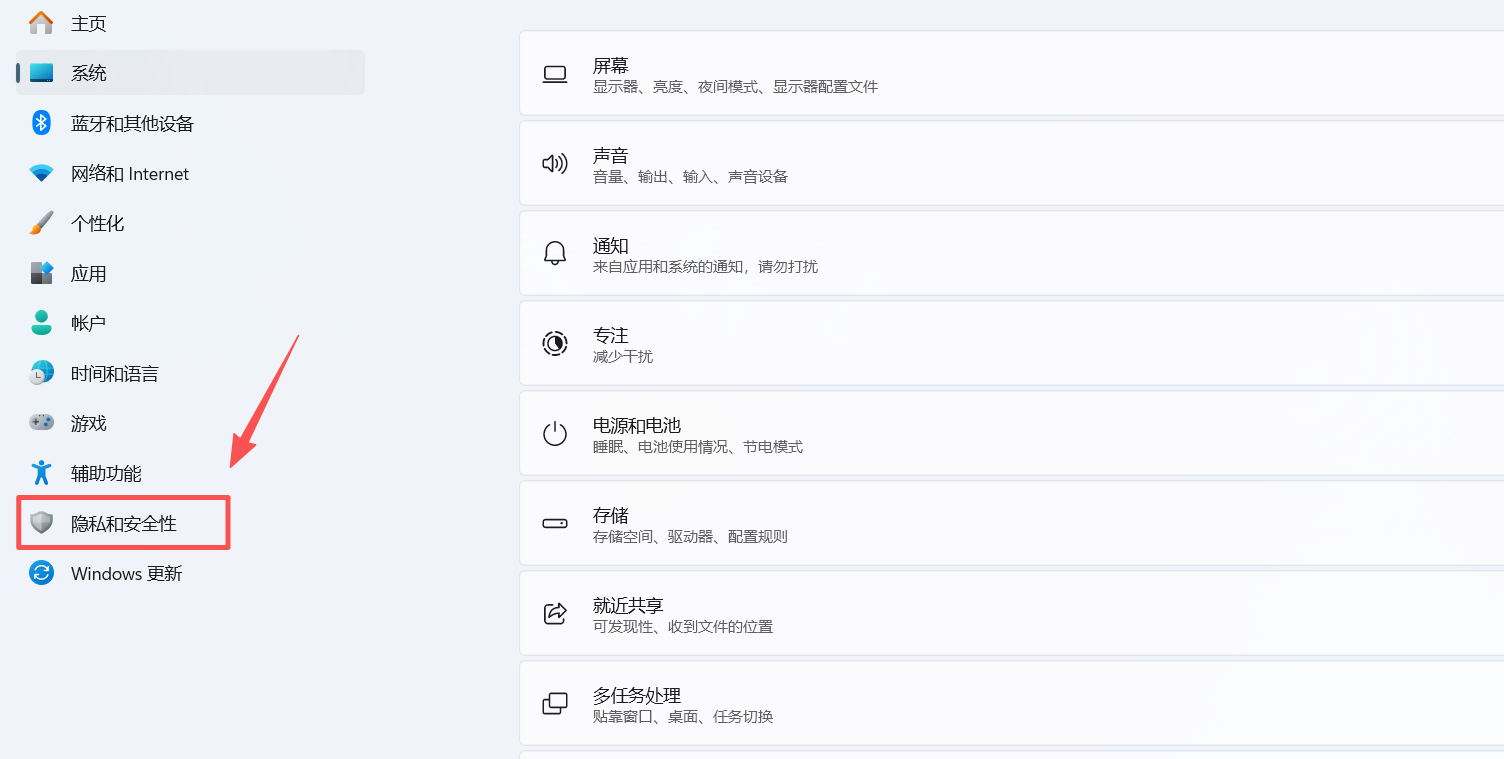Image resolution: width=1504 pixels, height=759 pixels.
Task: Click the text 音量、输出、输入、声音设备
Action: pos(690,177)
